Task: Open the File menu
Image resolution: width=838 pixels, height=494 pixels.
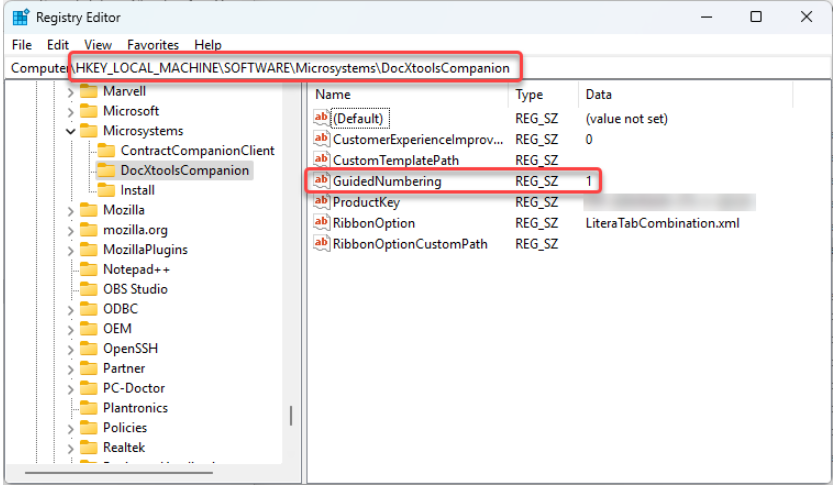Action: coord(22,45)
